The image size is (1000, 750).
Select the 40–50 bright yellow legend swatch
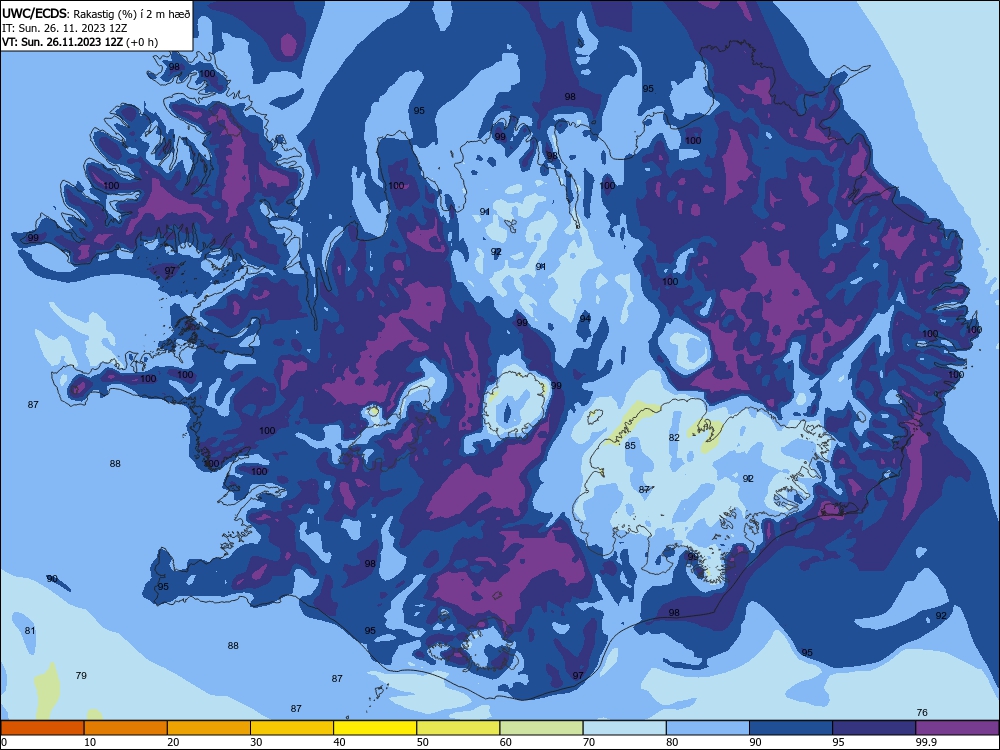click(375, 728)
